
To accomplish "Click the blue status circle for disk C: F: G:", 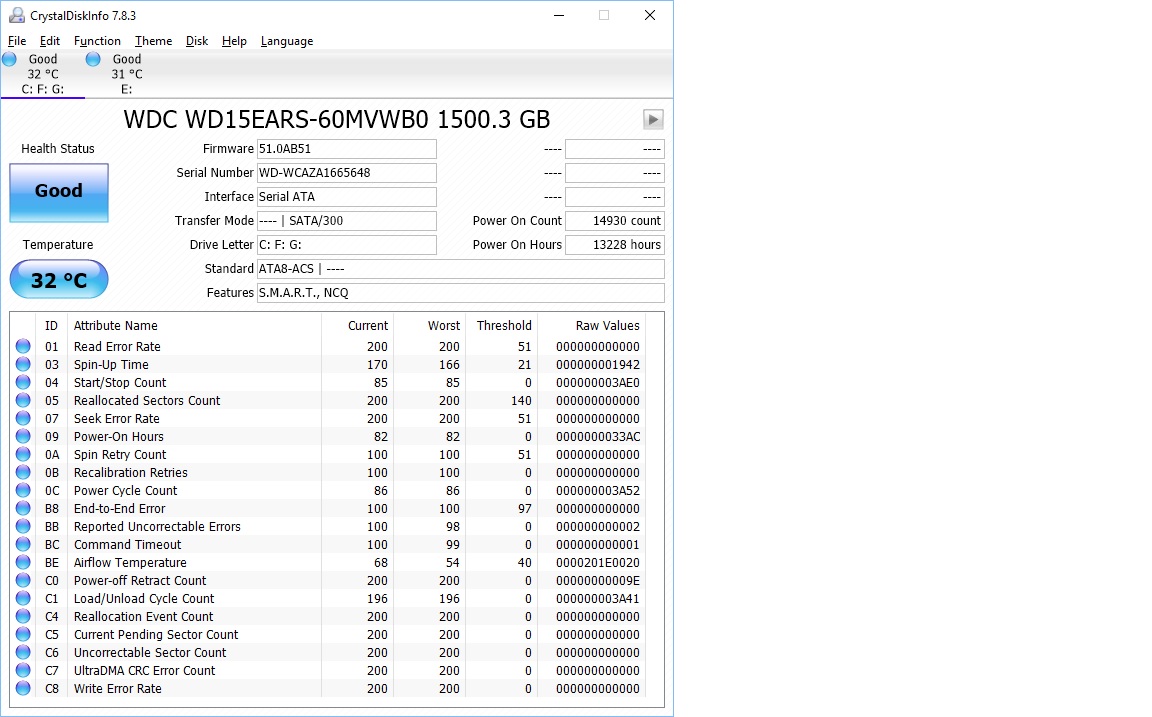I will (10, 59).
